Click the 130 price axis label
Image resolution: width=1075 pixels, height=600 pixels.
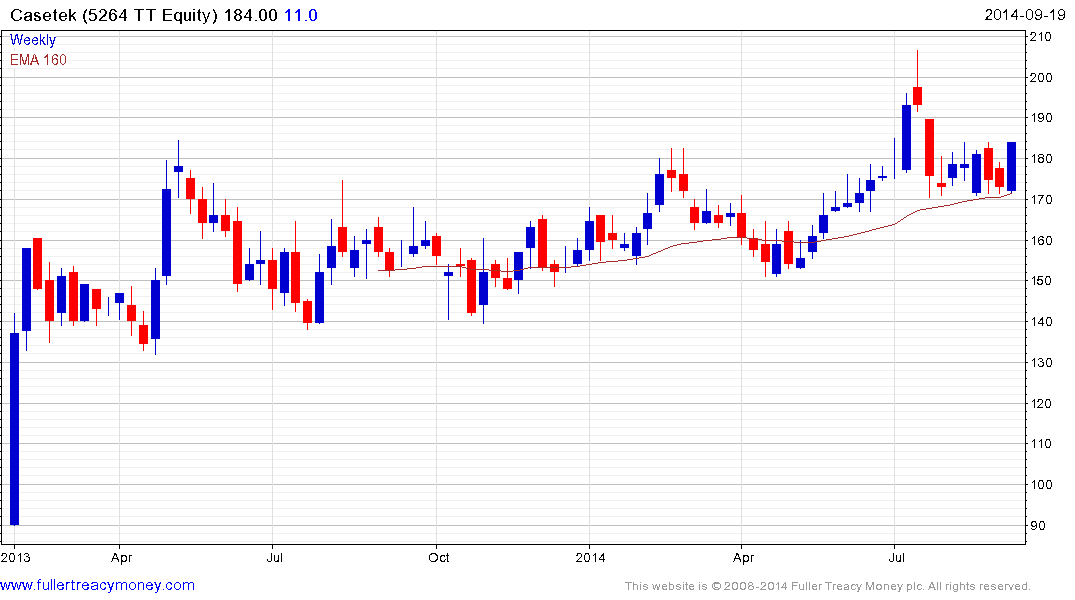point(1041,363)
